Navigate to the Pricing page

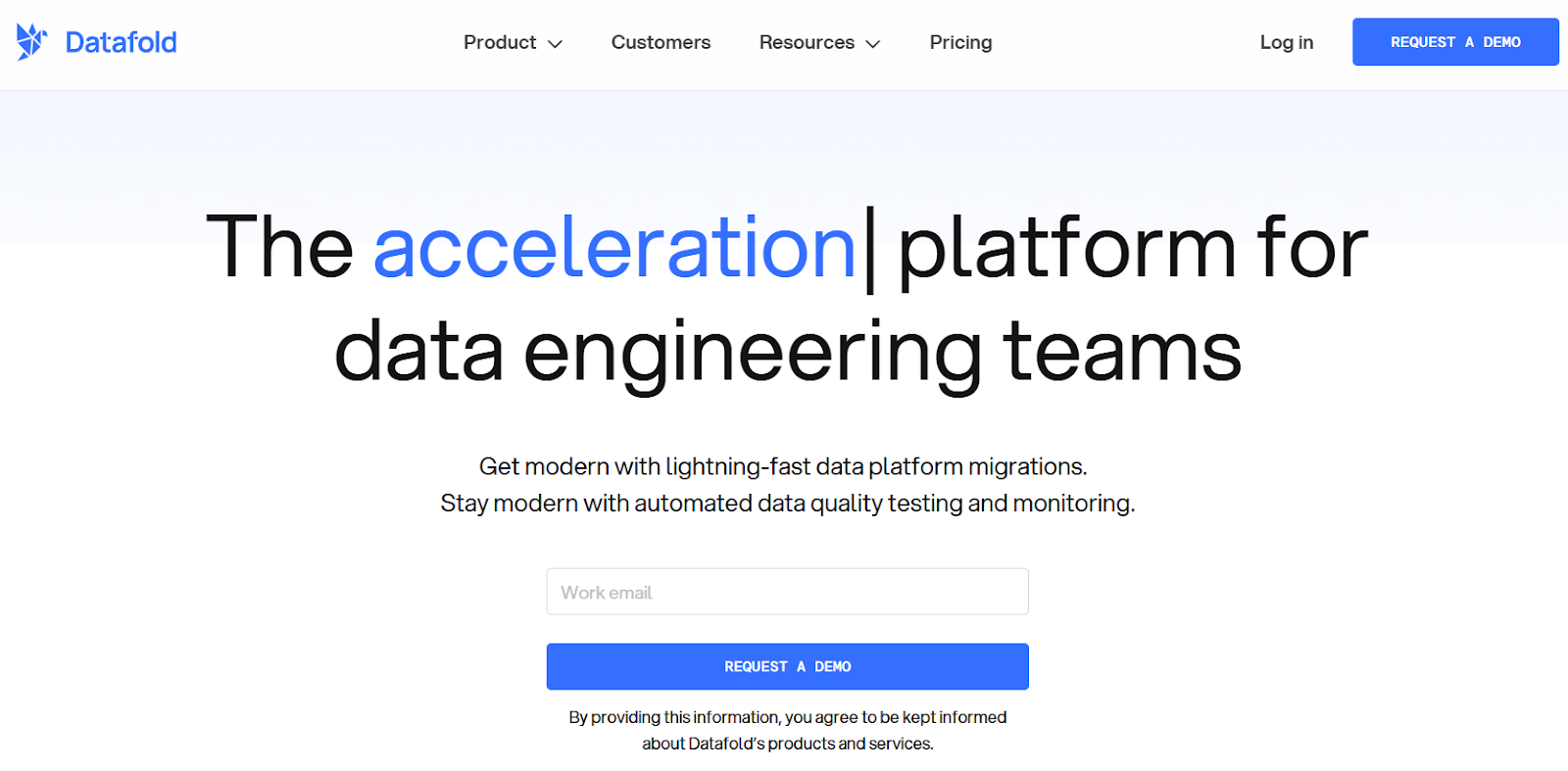(x=960, y=42)
